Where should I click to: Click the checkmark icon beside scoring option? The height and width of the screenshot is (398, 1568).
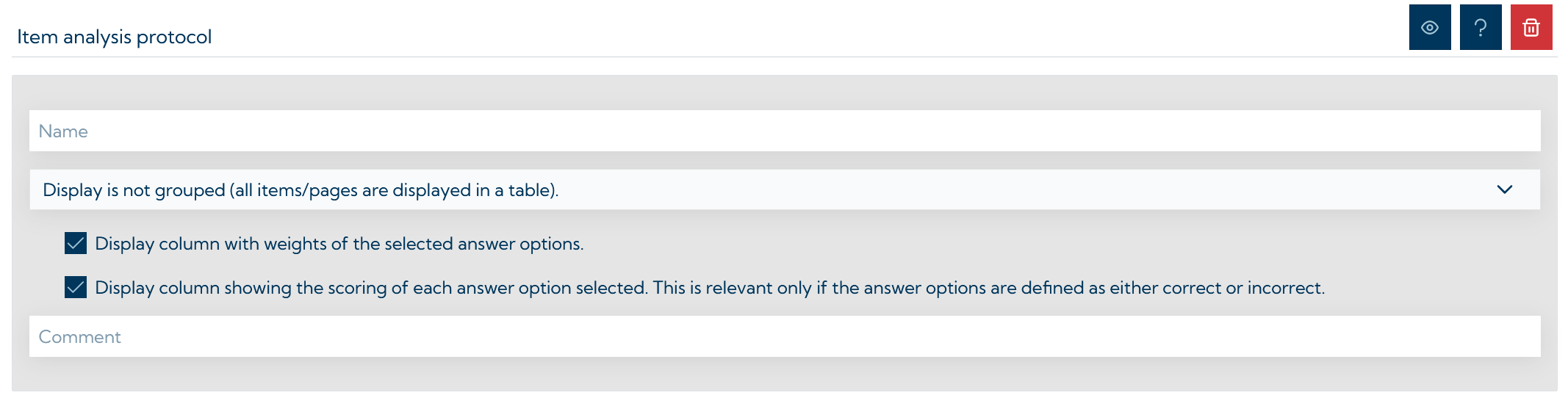[x=76, y=287]
